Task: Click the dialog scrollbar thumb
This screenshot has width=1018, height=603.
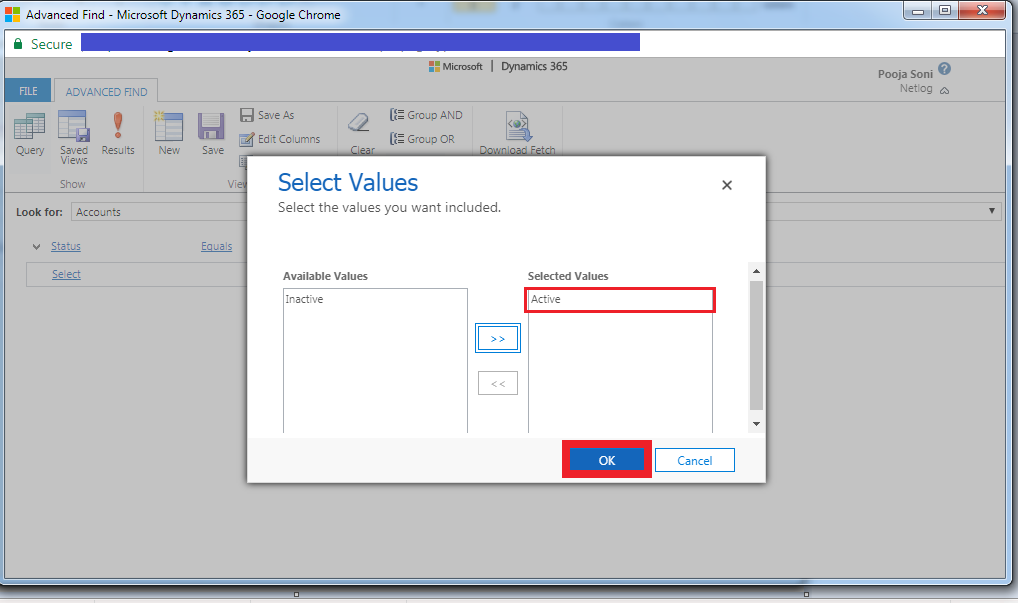Action: click(756, 345)
